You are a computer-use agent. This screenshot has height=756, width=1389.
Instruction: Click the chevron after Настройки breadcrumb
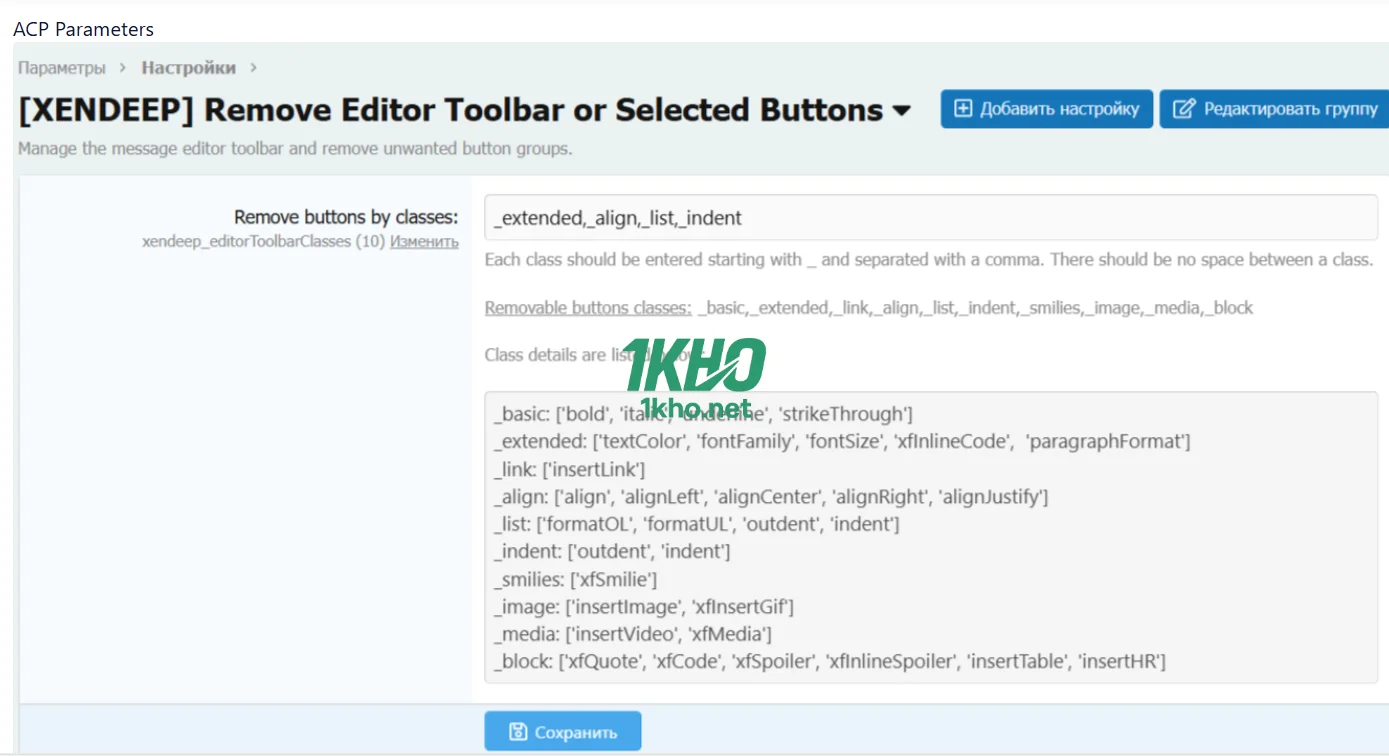pos(253,68)
